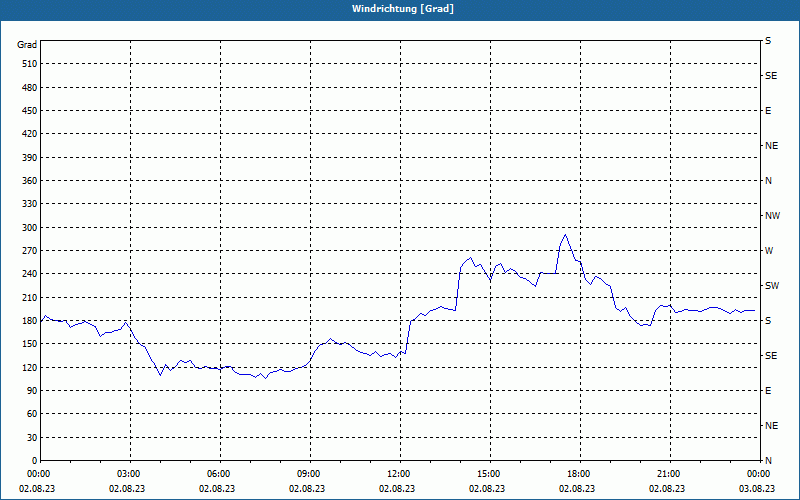The height and width of the screenshot is (500, 800).
Task: Pick the 21:00 time axis label
Action: click(669, 474)
